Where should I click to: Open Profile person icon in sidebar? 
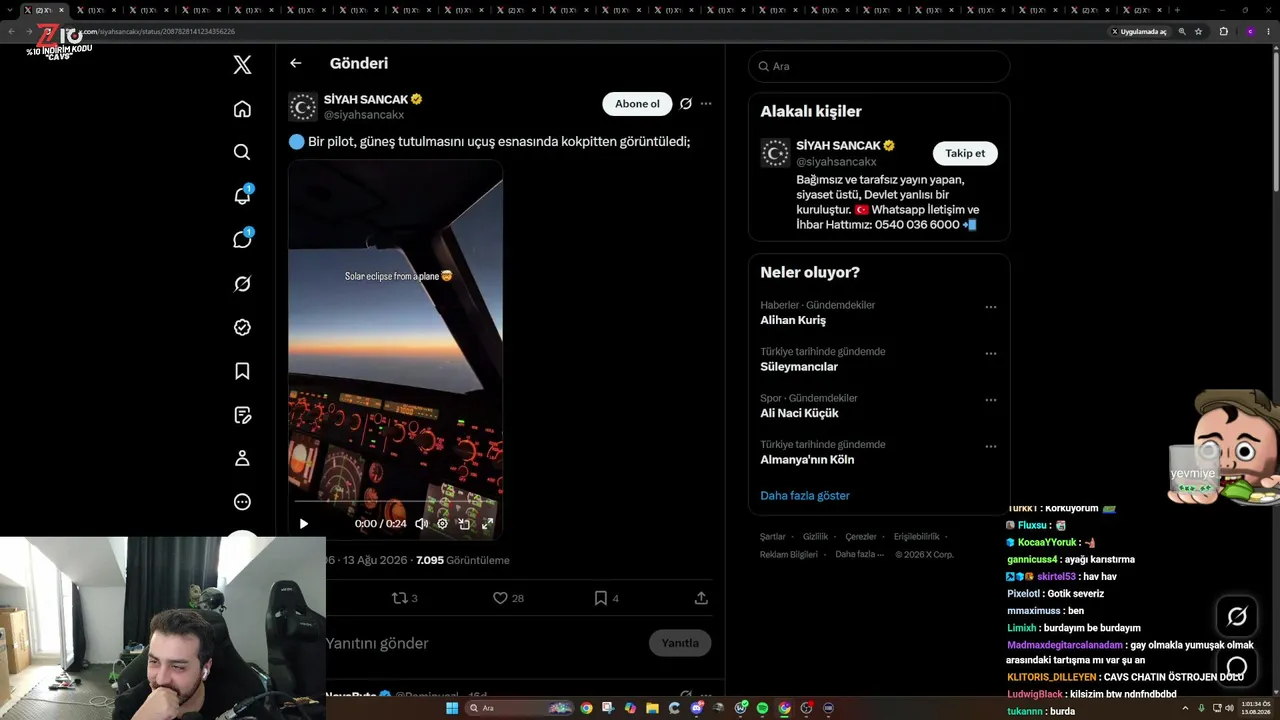(242, 458)
